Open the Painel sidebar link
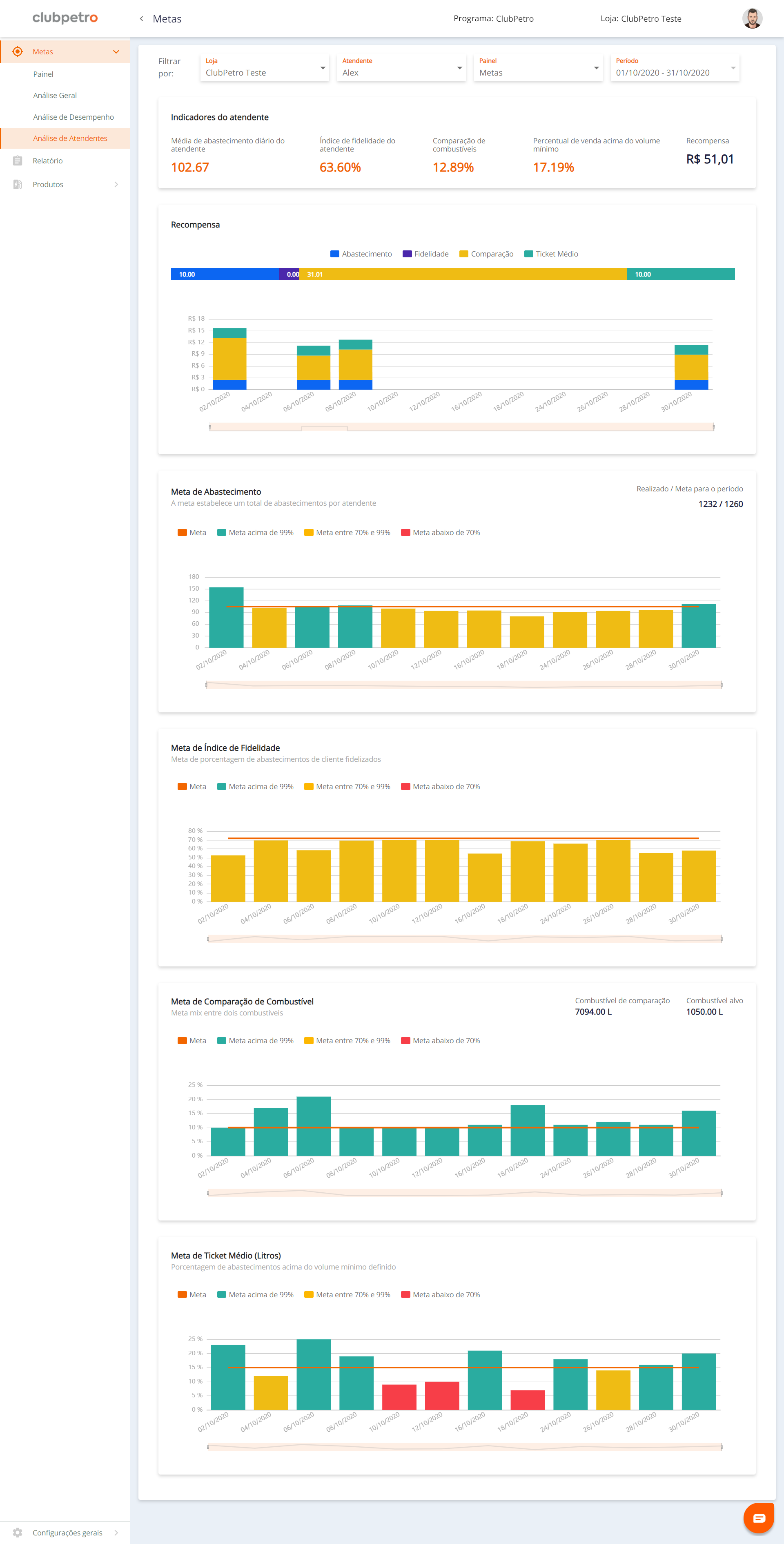This screenshot has height=1544, width=784. pyautogui.click(x=43, y=74)
